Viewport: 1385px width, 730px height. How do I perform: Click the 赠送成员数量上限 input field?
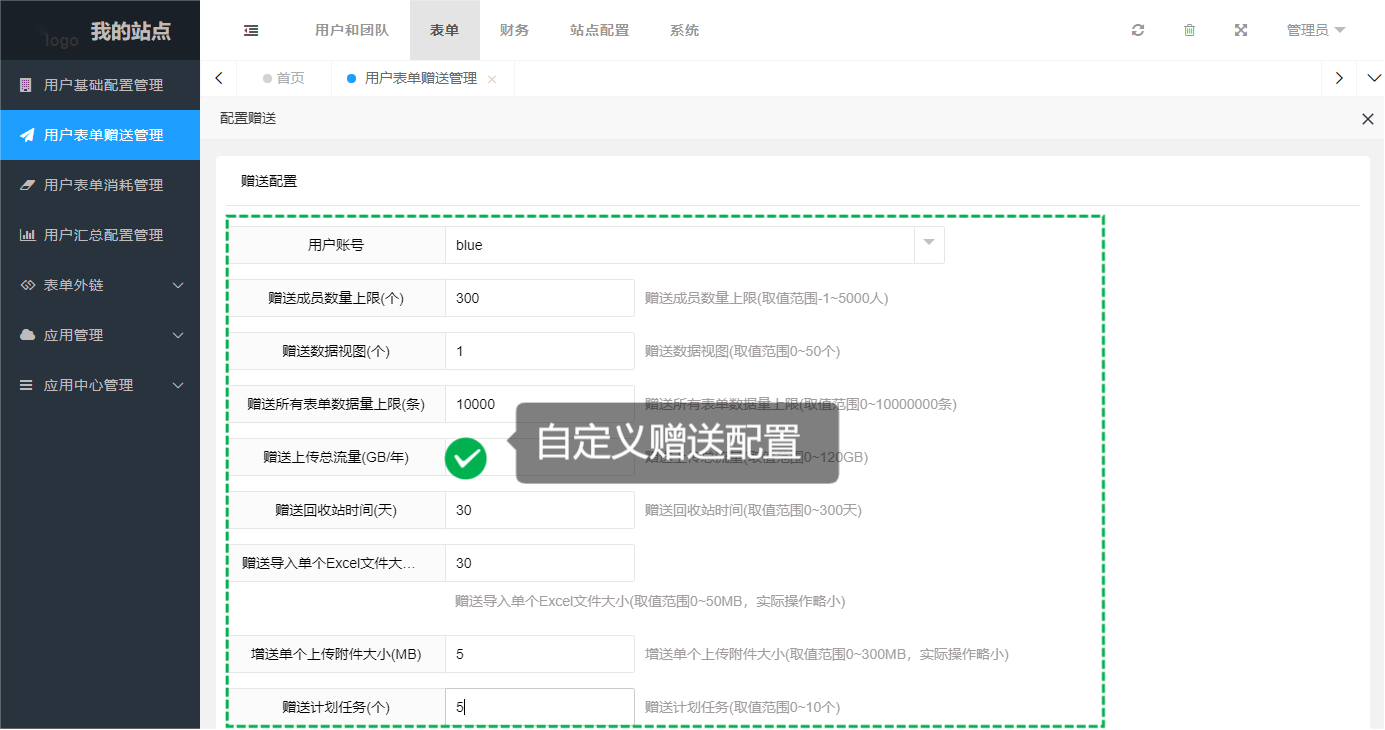[539, 298]
